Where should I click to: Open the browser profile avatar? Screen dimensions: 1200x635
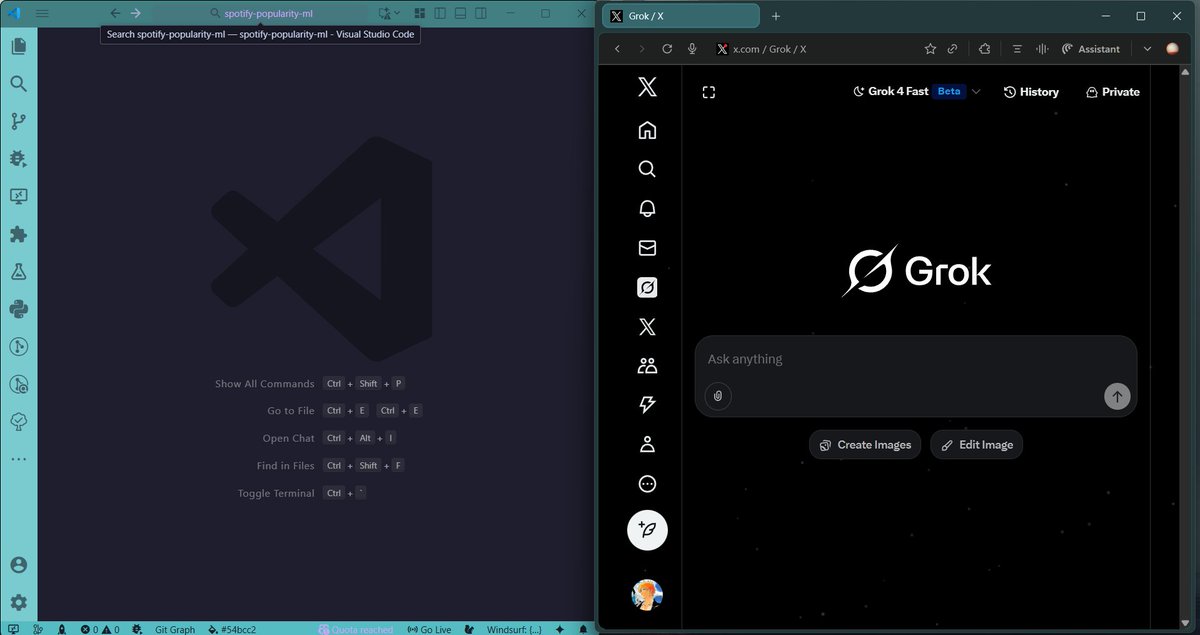1173,49
